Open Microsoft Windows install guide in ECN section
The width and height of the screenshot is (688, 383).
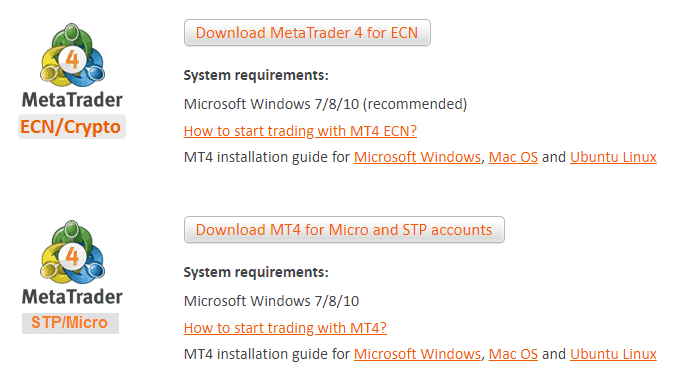click(x=417, y=157)
